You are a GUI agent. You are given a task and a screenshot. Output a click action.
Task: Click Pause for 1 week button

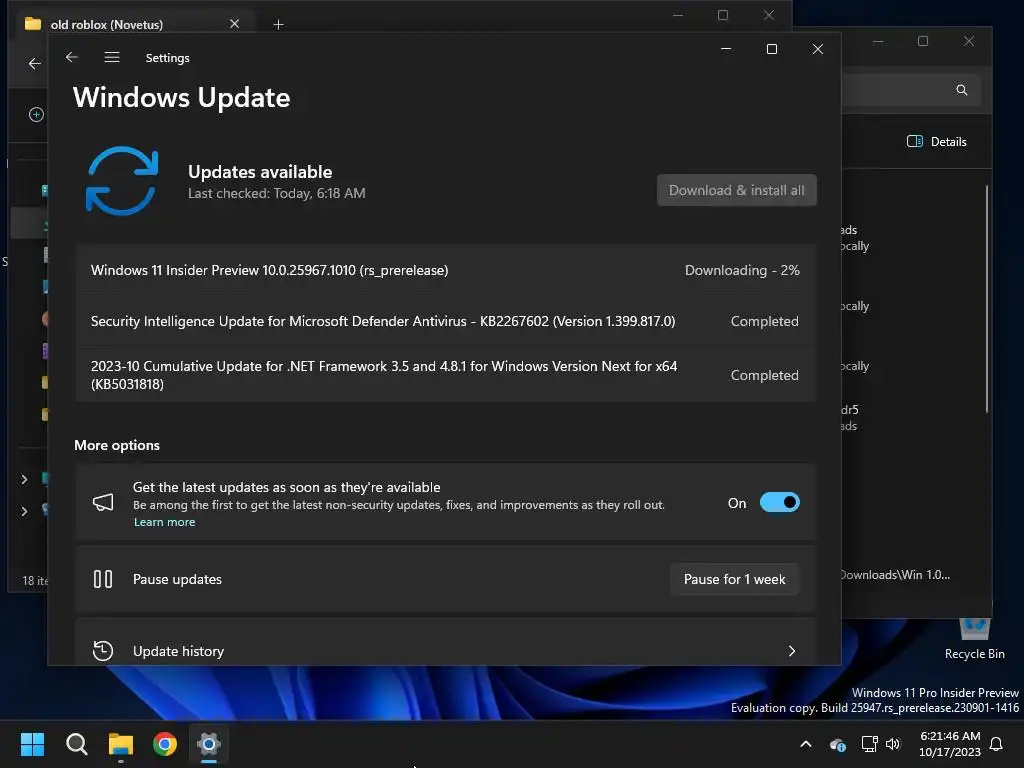coord(735,579)
